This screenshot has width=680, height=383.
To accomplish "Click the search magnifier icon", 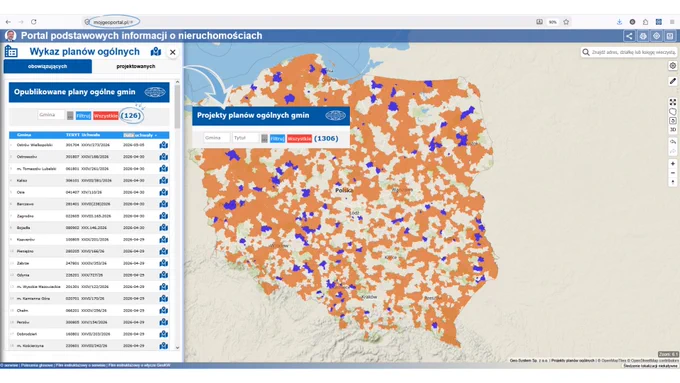I will coord(586,52).
